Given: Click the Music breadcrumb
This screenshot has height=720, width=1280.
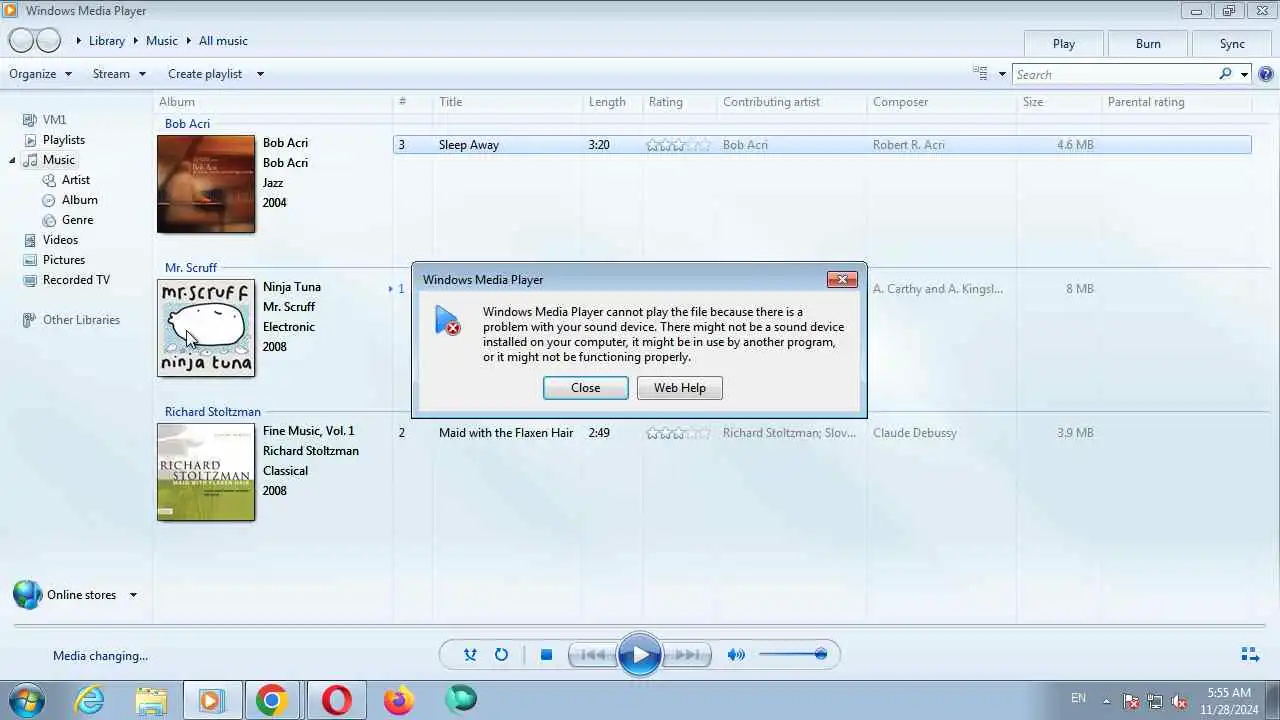Looking at the screenshot, I should point(162,41).
